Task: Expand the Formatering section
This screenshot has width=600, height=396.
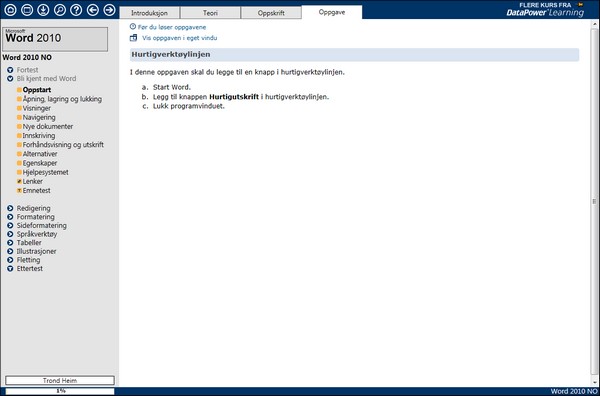Action: pyautogui.click(x=10, y=217)
